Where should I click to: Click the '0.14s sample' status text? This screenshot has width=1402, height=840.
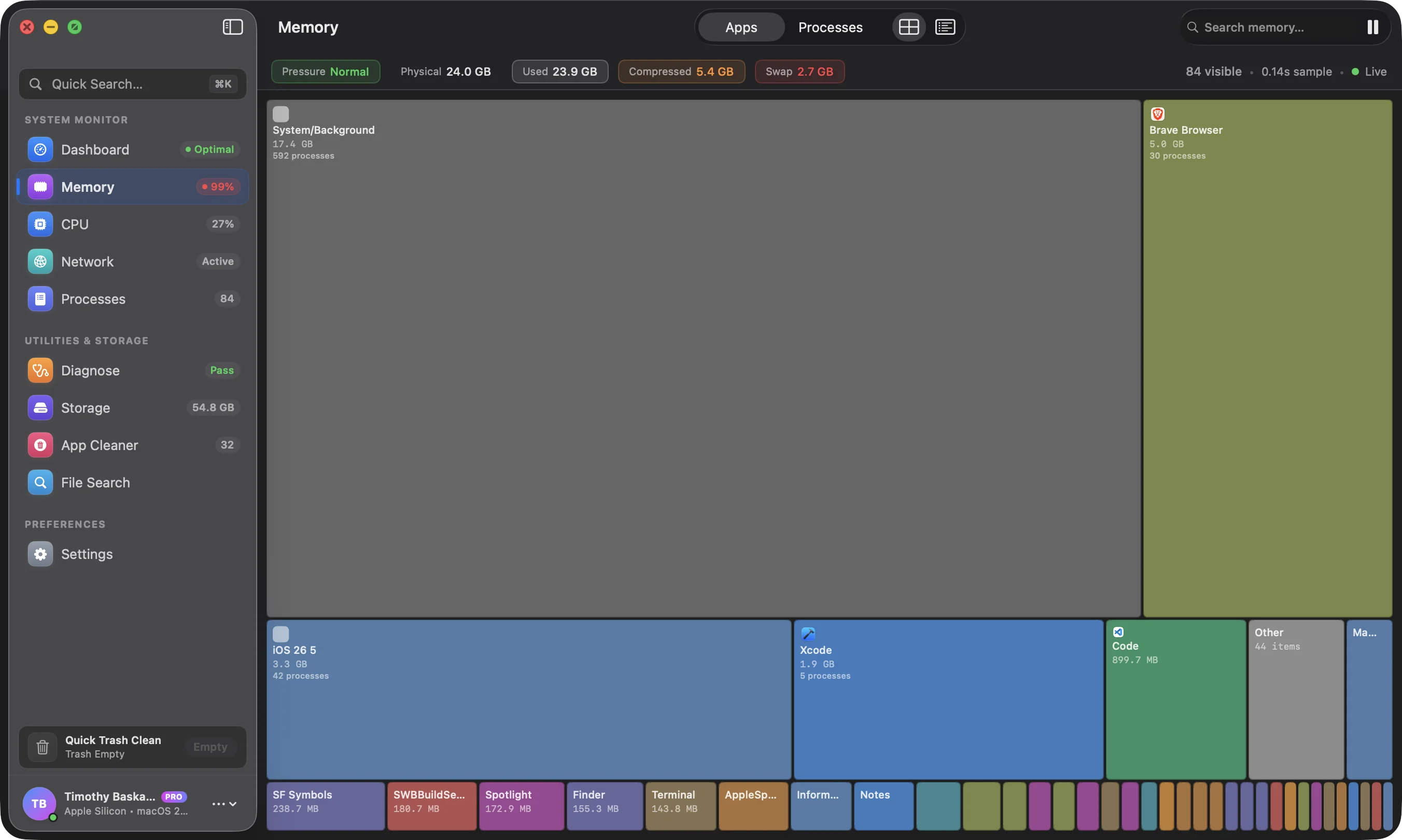tap(1296, 72)
